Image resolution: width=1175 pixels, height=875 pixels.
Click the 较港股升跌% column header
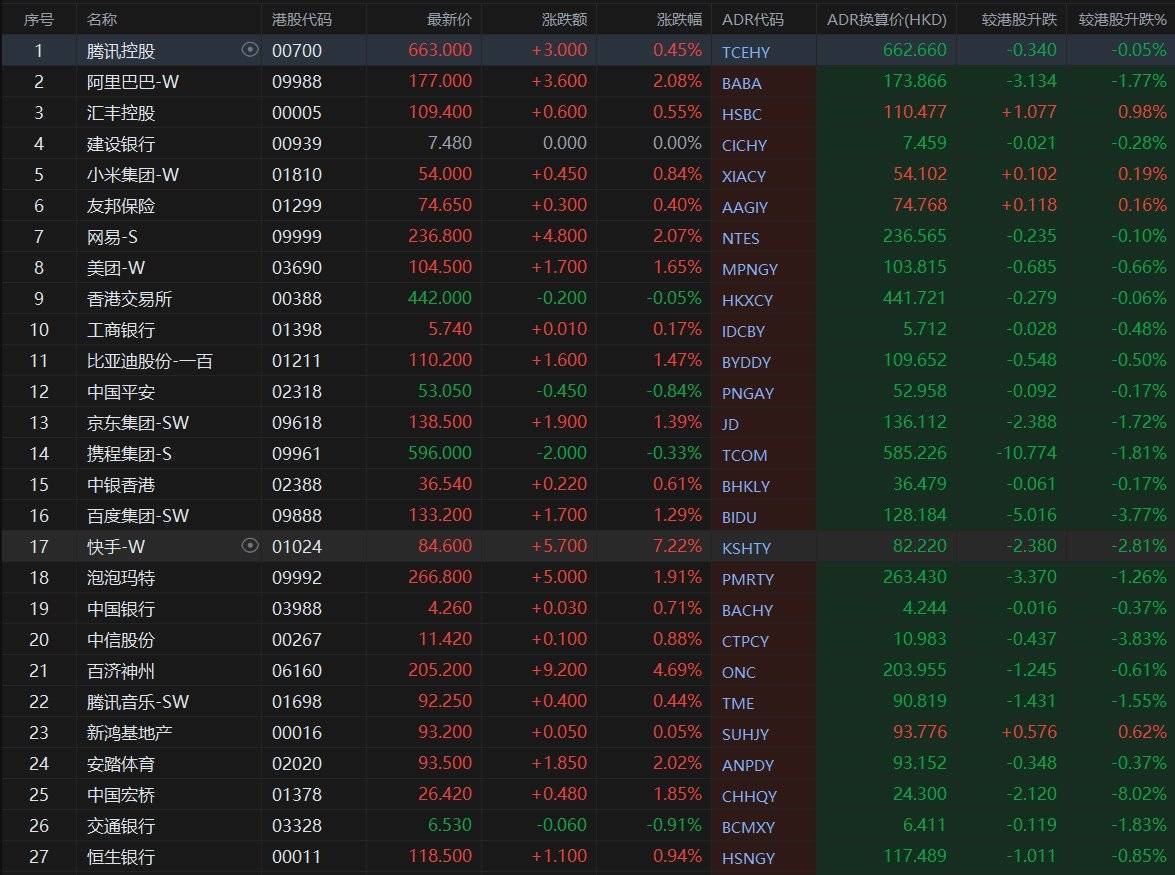(x=1122, y=19)
